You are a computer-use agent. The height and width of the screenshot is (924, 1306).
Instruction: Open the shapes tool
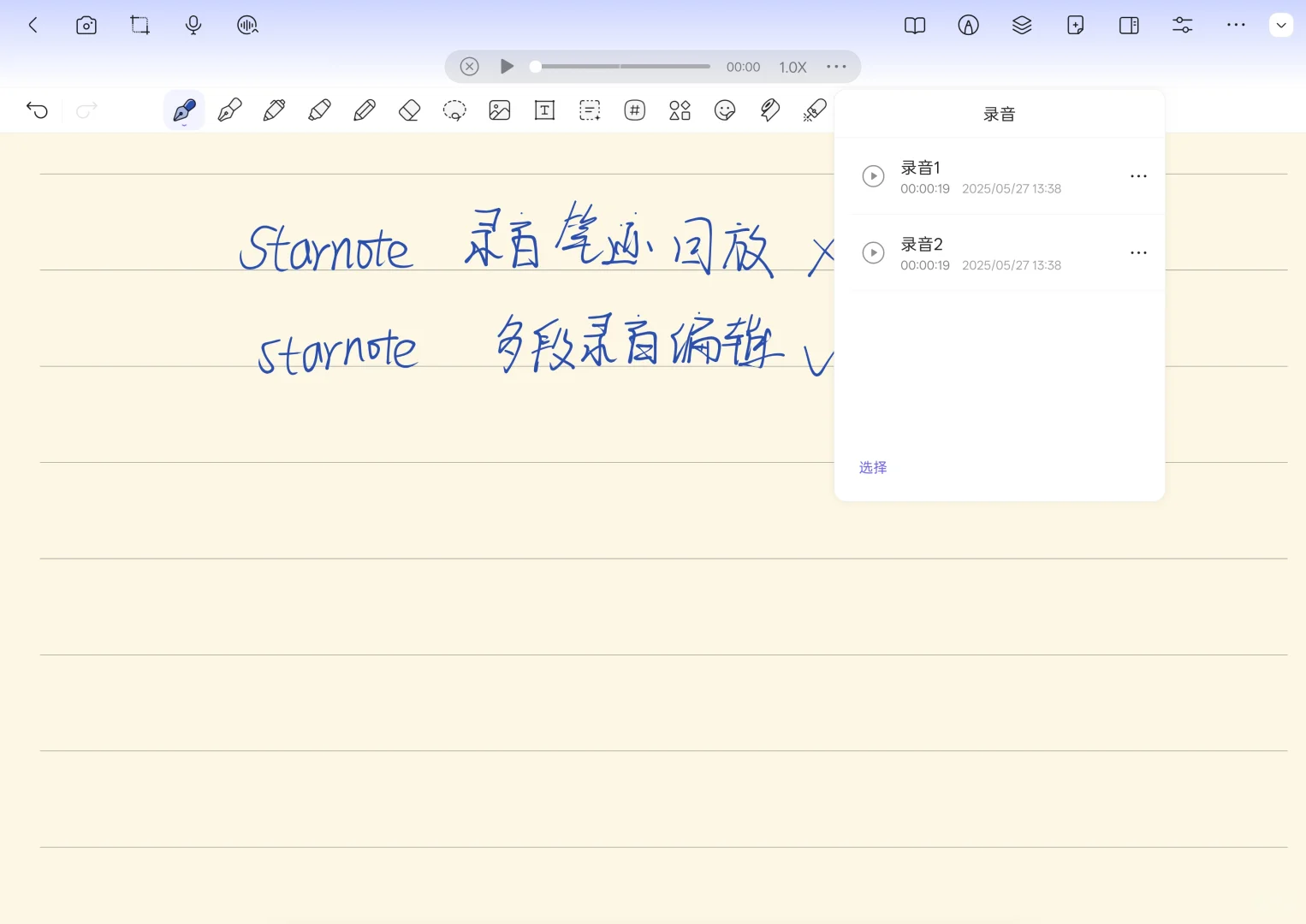tap(680, 110)
